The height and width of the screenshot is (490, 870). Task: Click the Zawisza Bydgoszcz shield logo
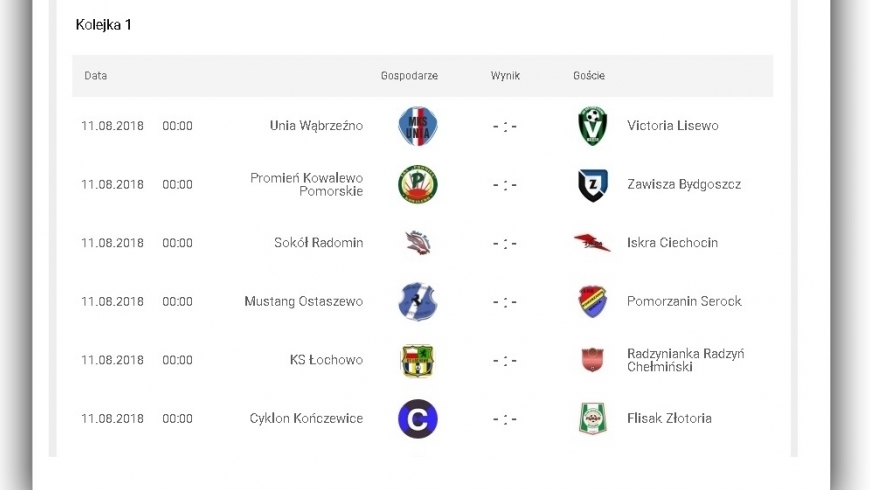pos(592,185)
